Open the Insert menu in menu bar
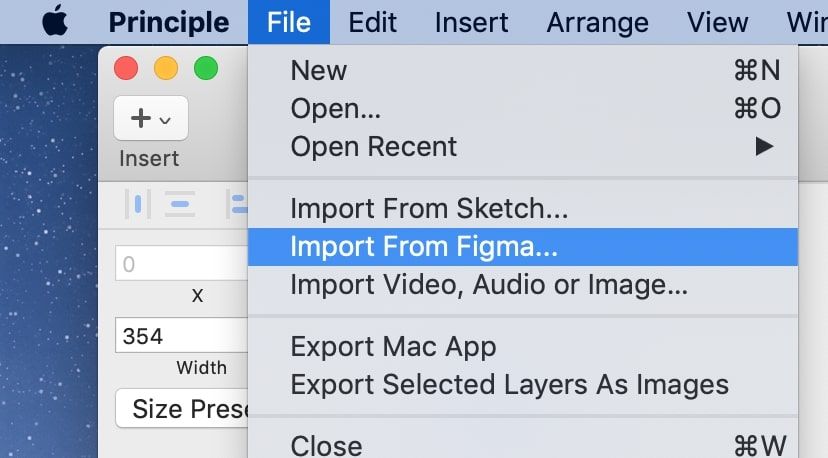The width and height of the screenshot is (828, 458). click(x=472, y=21)
